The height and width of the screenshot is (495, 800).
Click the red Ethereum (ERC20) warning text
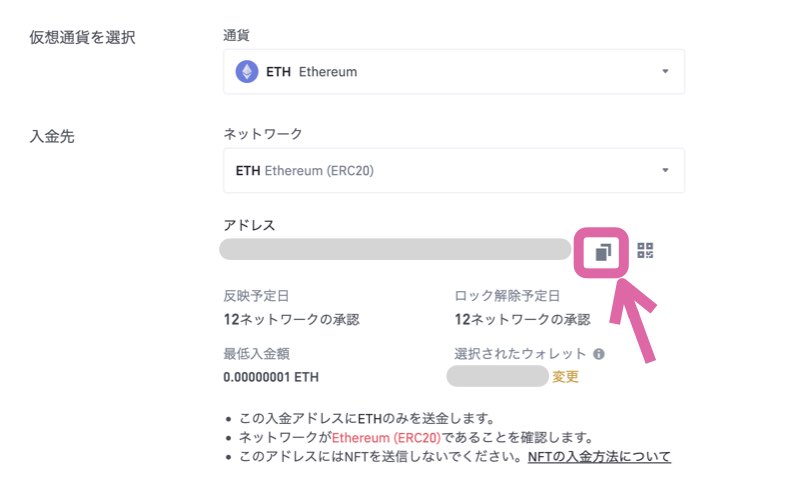386,438
